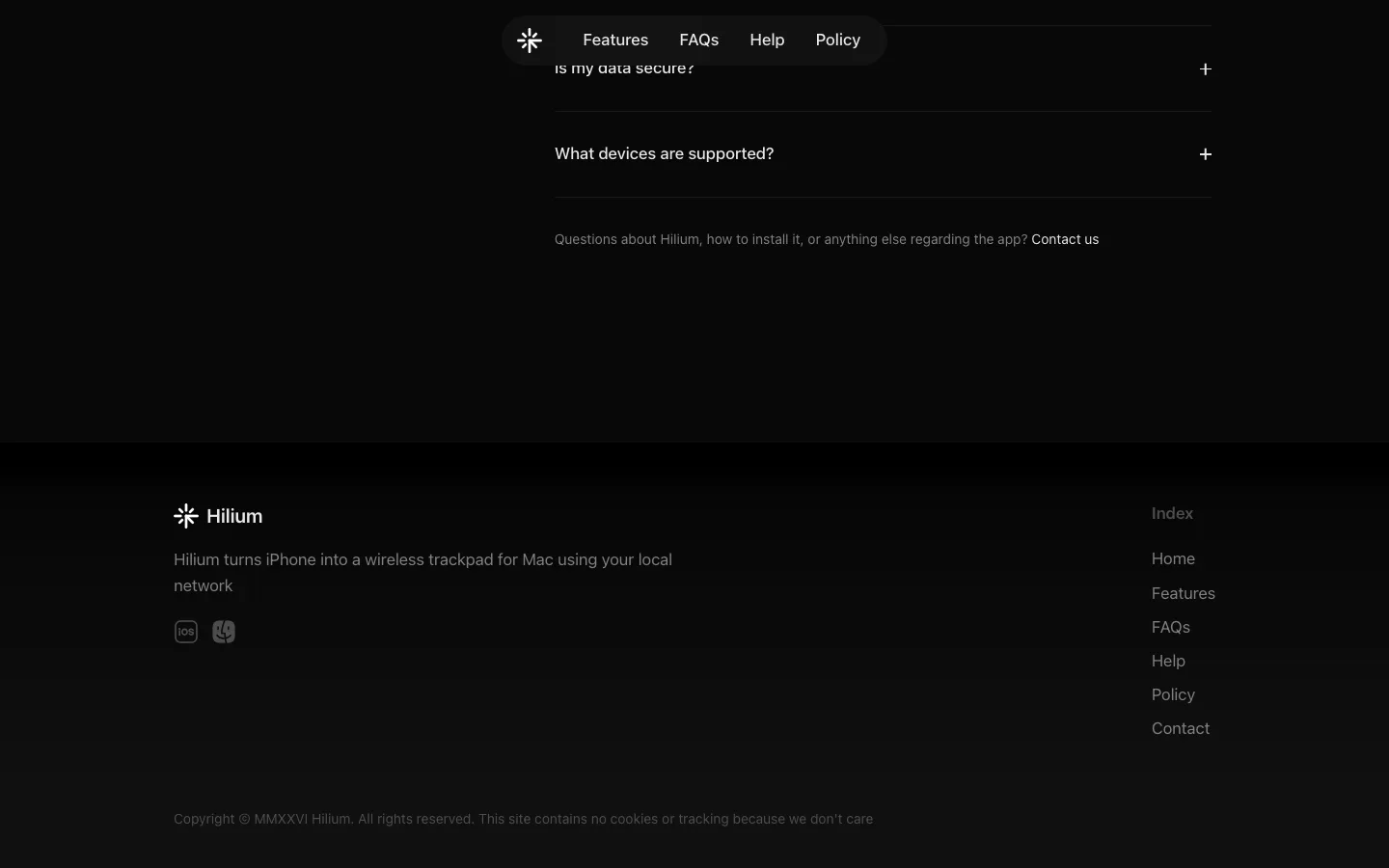Go to FAQs in footer index

pyautogui.click(x=1171, y=627)
